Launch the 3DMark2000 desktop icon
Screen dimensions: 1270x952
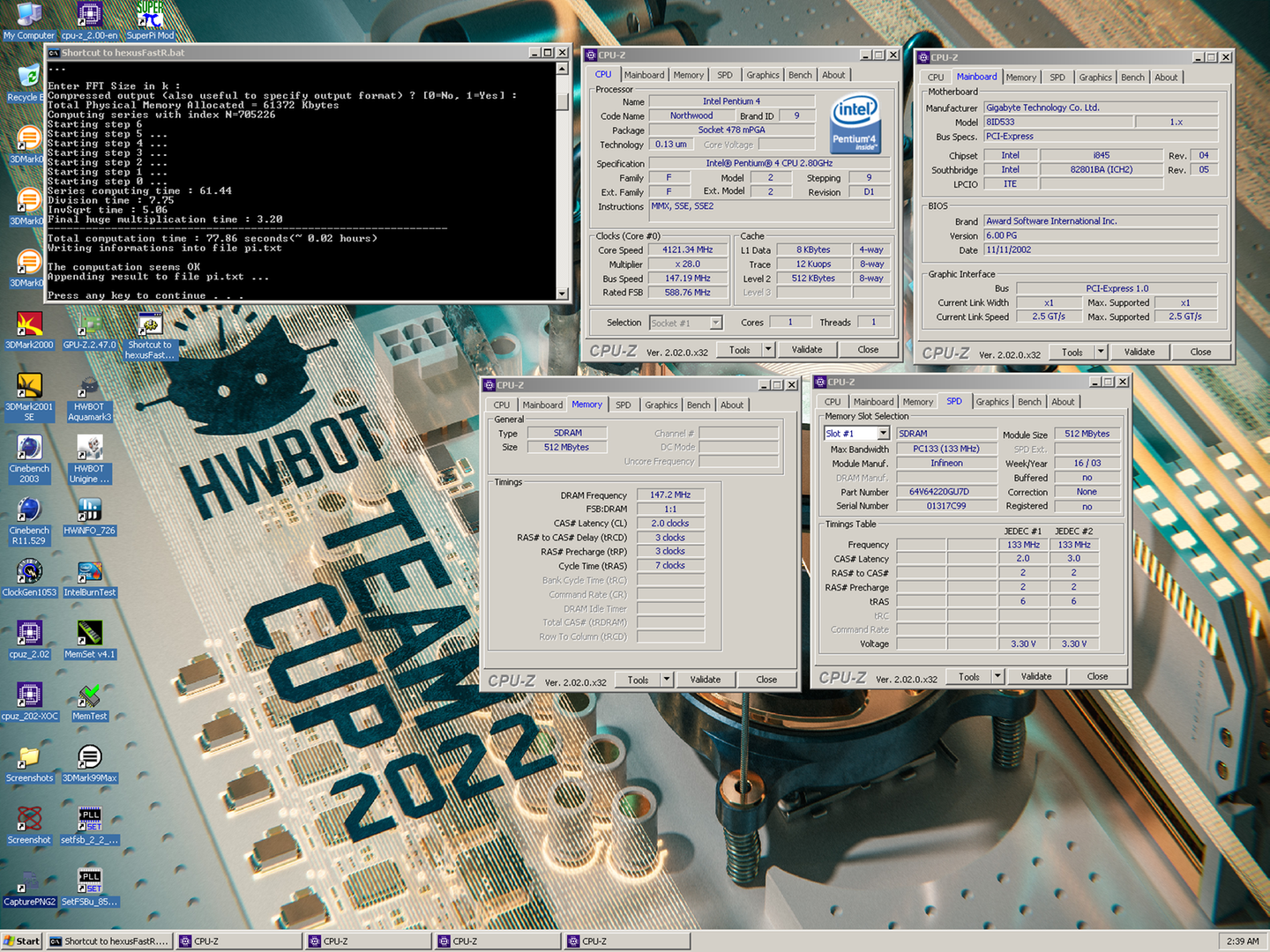pyautogui.click(x=29, y=330)
